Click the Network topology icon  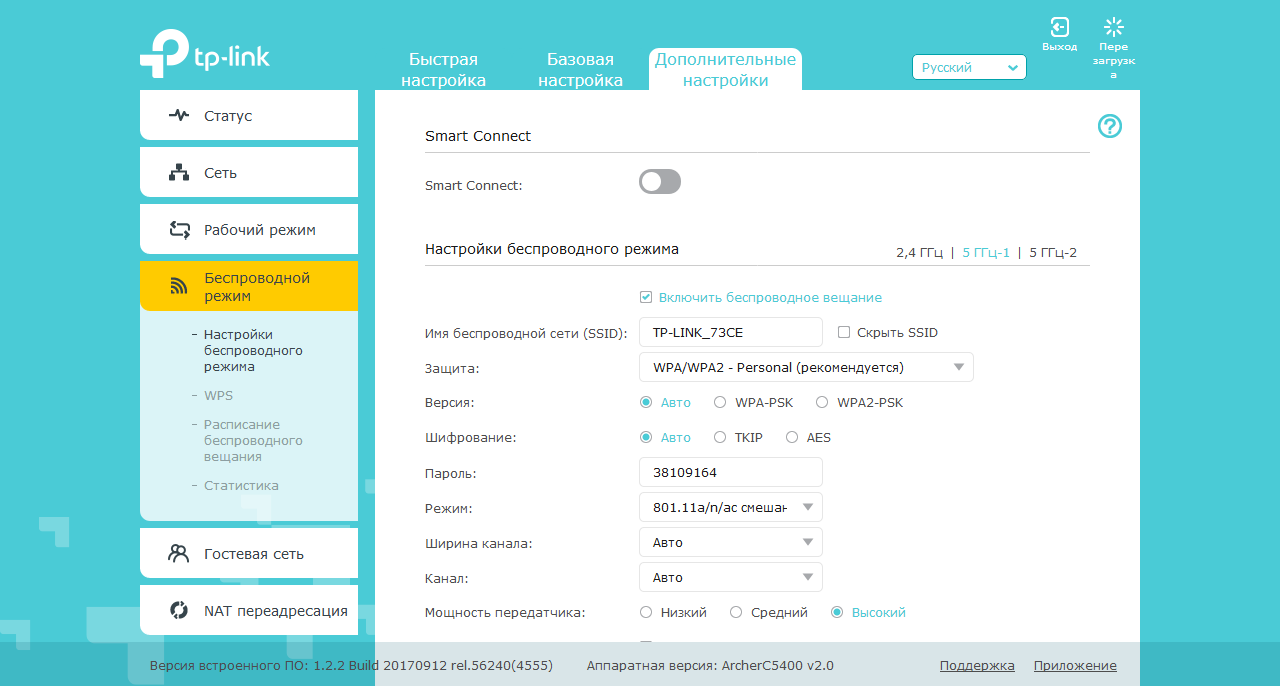(179, 173)
